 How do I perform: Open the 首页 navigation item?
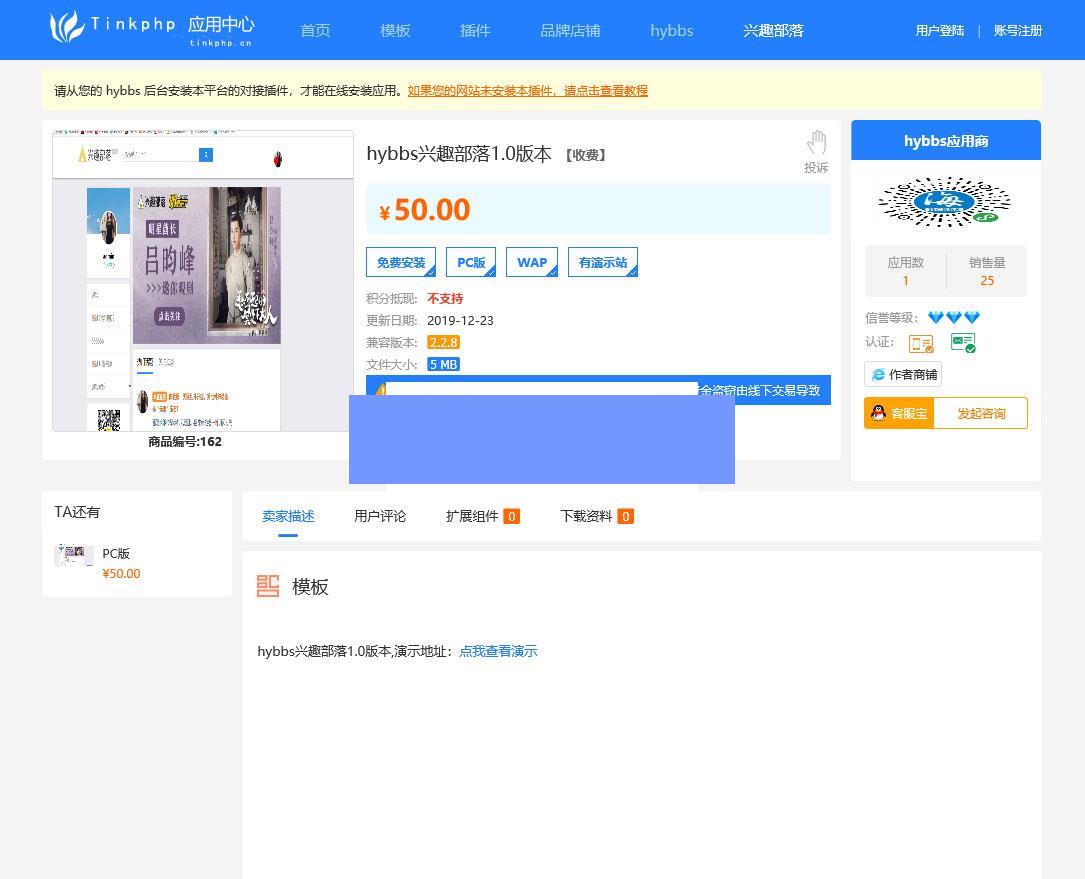click(315, 30)
